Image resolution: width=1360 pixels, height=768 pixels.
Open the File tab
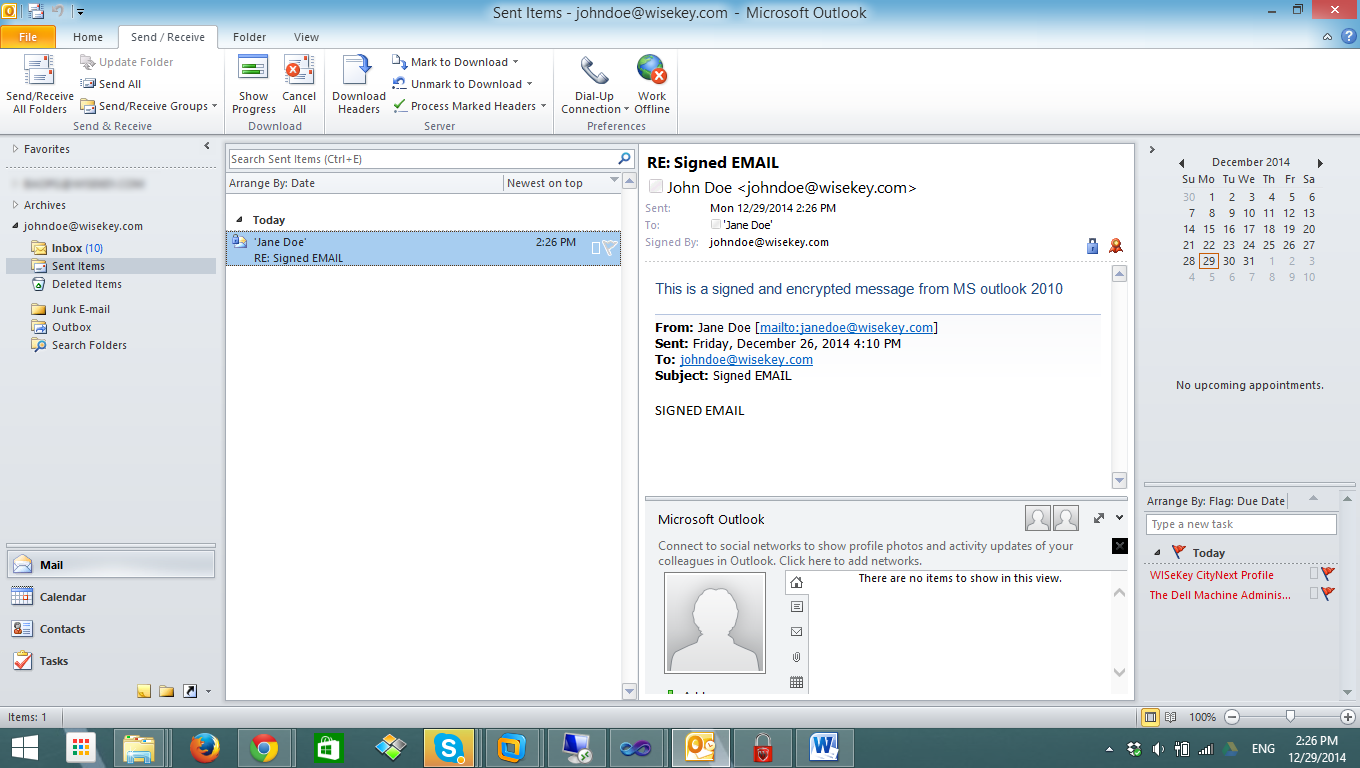coord(28,37)
